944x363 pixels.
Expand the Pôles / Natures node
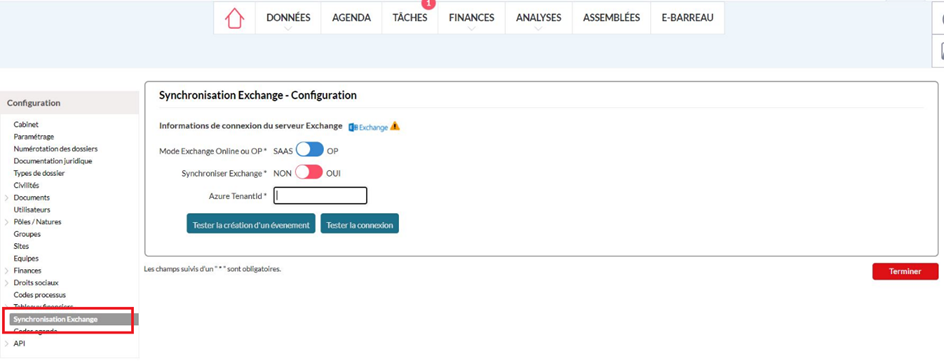point(7,222)
